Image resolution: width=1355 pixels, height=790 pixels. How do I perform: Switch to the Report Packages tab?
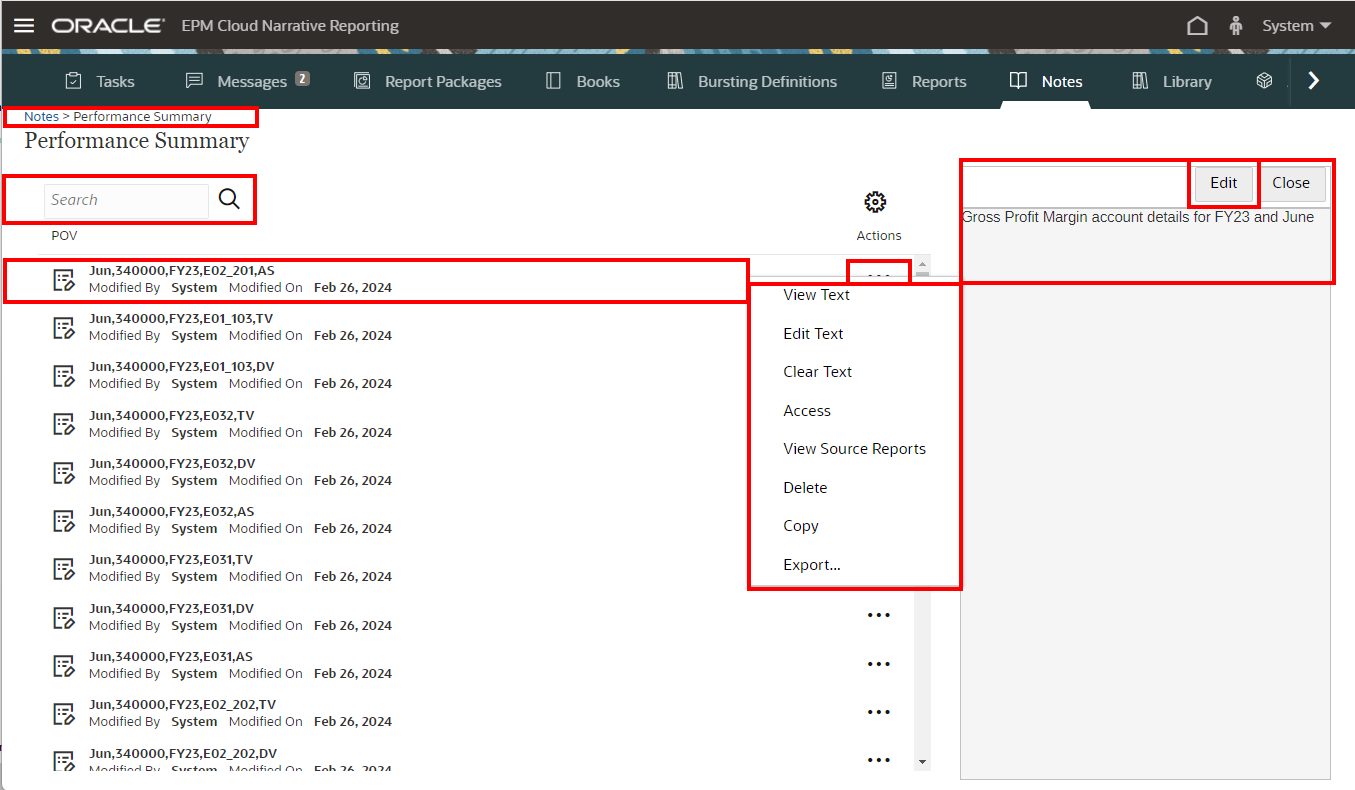tap(428, 82)
